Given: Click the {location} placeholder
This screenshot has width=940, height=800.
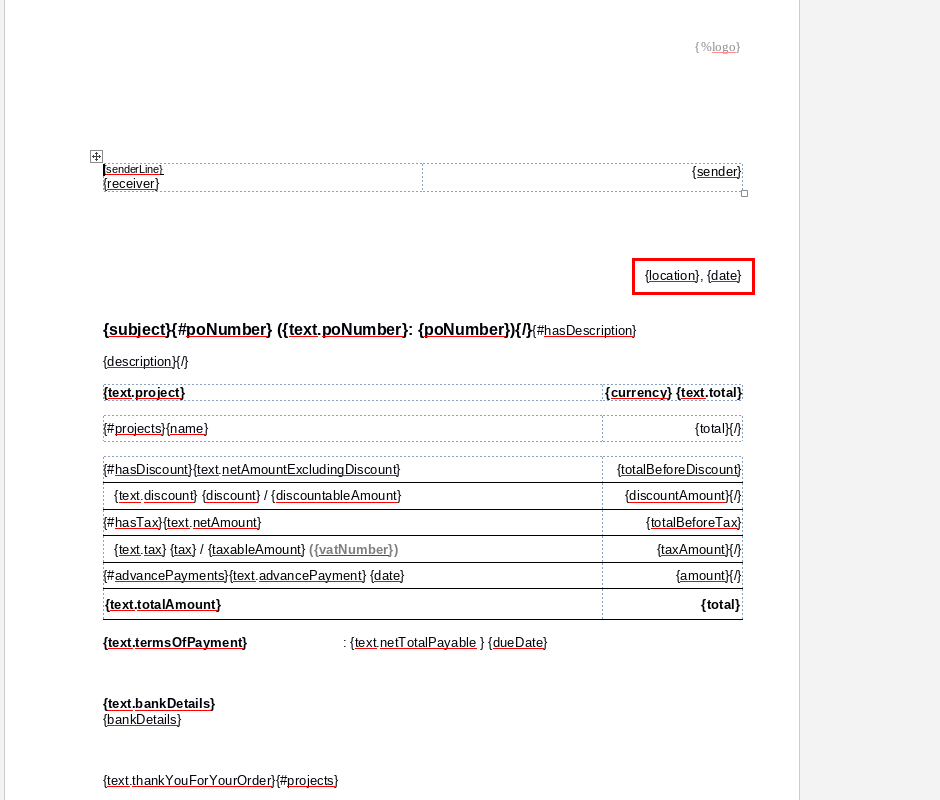Looking at the screenshot, I should (672, 275).
